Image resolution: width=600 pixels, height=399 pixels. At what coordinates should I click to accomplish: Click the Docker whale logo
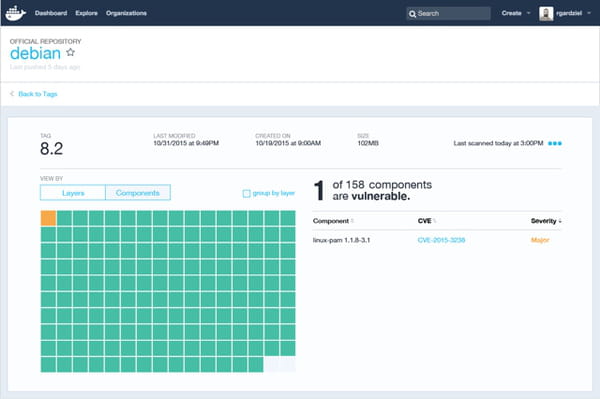point(15,13)
